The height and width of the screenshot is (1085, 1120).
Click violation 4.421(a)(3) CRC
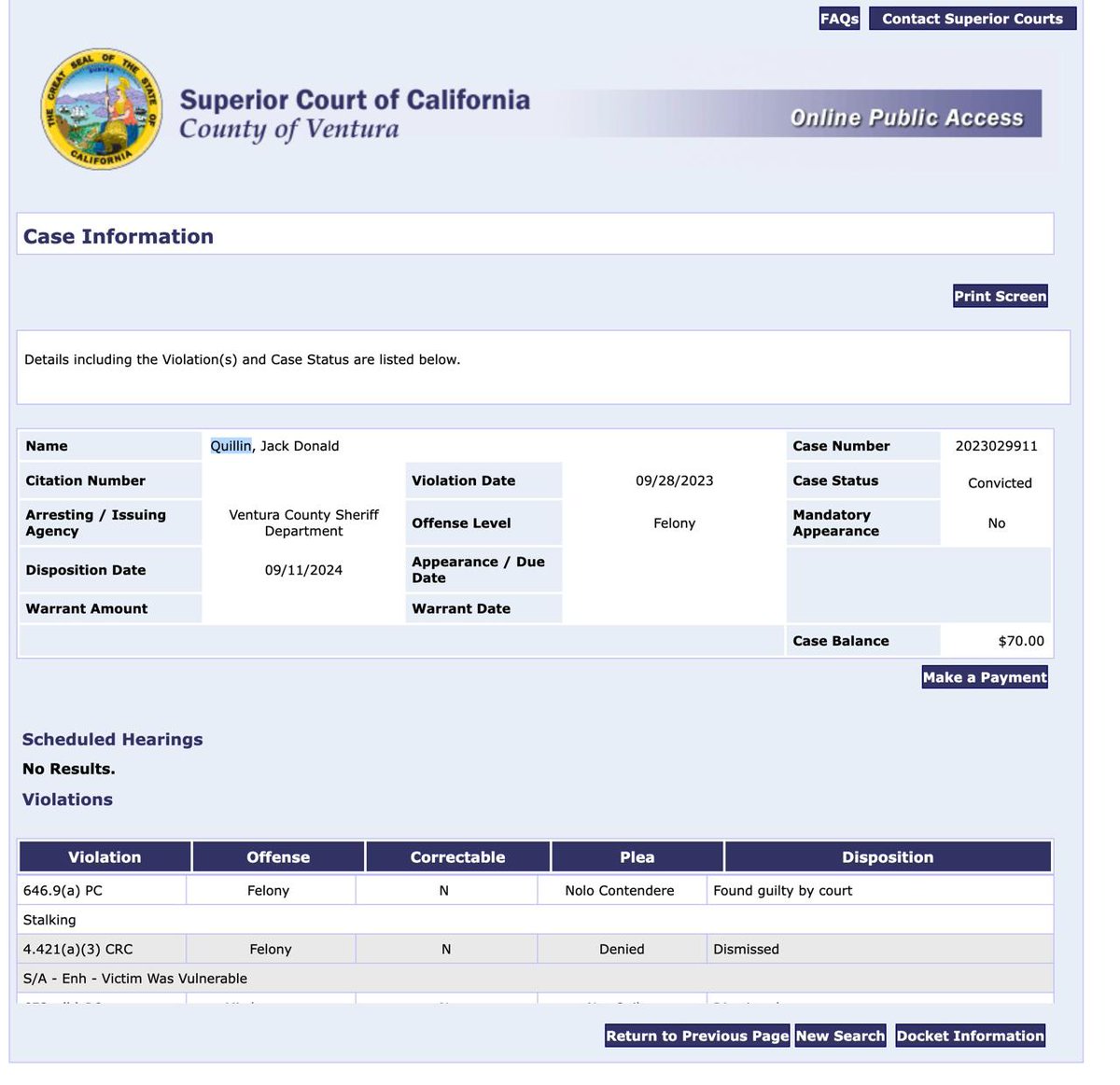pos(77,950)
